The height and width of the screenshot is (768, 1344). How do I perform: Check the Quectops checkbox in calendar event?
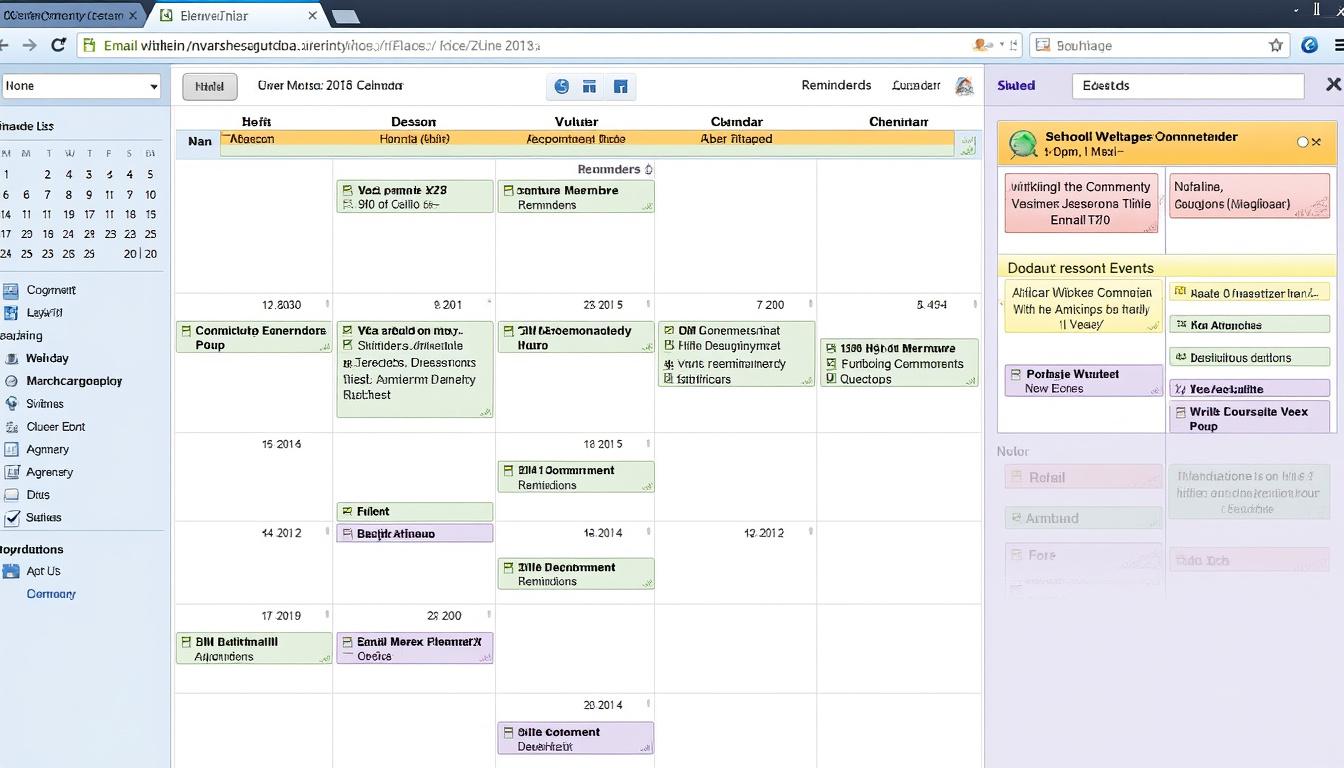[x=830, y=379]
